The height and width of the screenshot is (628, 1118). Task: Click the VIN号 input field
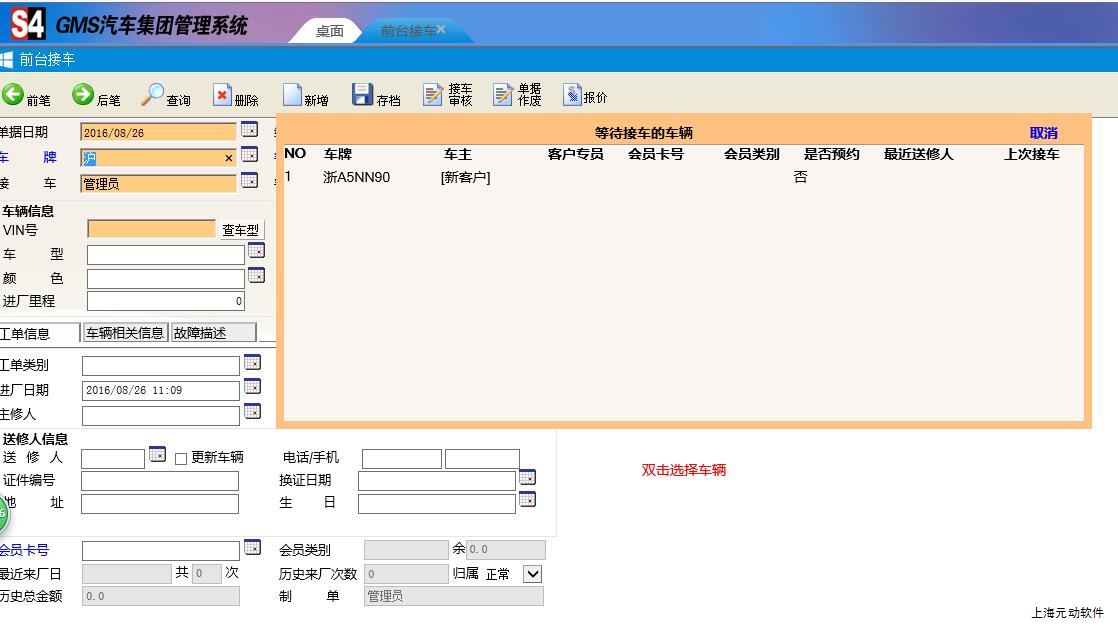coord(151,229)
